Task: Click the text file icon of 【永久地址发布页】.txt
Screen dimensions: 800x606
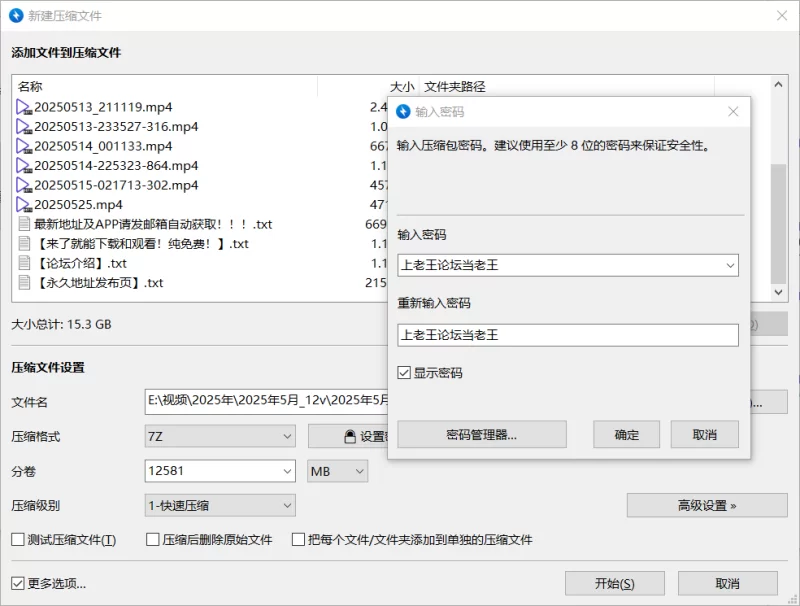Action: (24, 283)
